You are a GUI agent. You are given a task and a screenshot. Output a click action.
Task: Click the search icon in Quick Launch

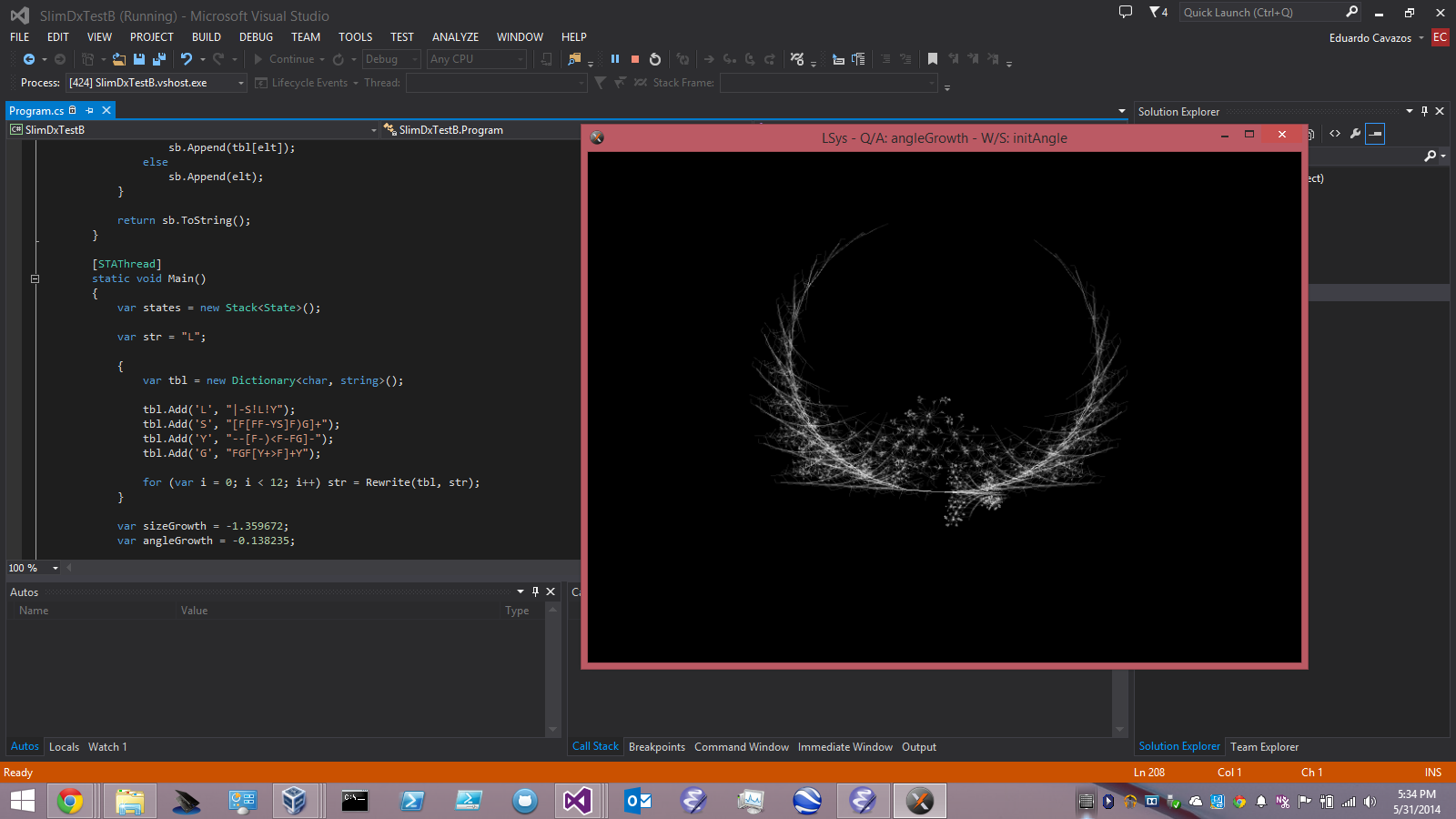(x=1352, y=12)
